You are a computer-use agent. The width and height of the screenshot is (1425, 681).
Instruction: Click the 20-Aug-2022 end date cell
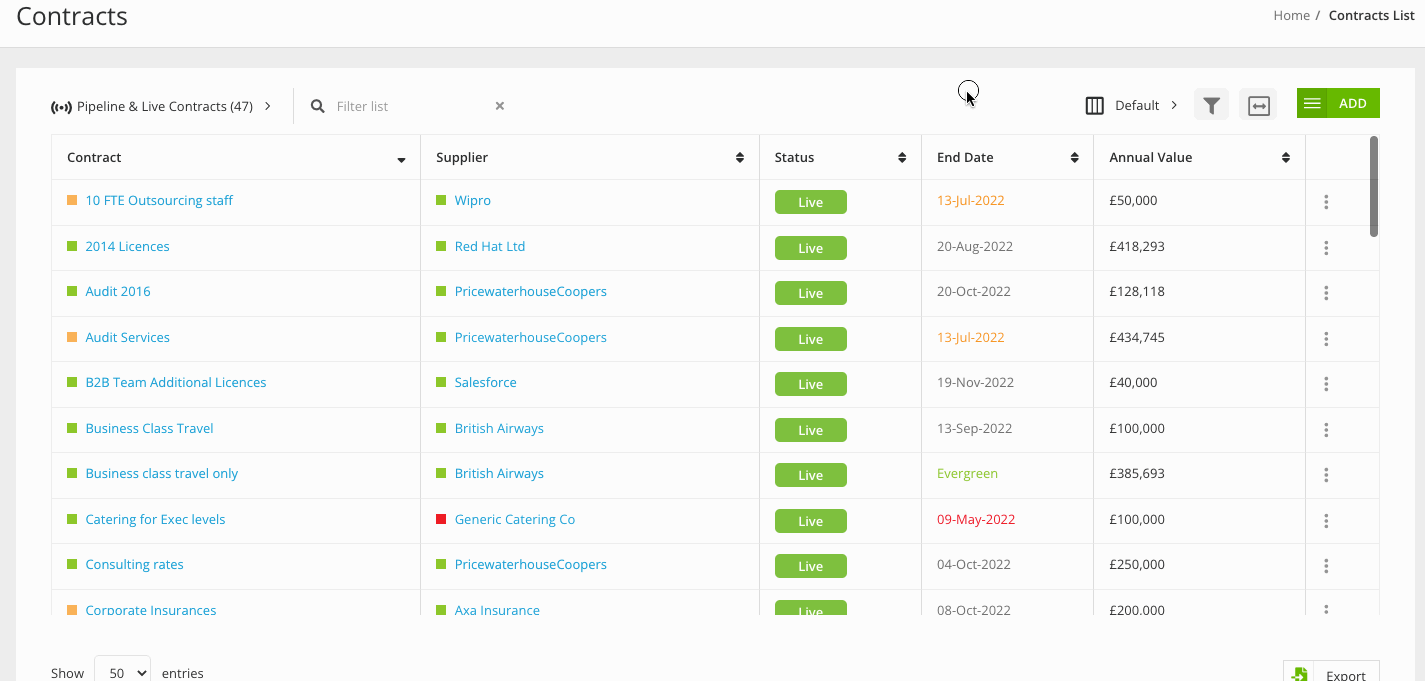975,246
